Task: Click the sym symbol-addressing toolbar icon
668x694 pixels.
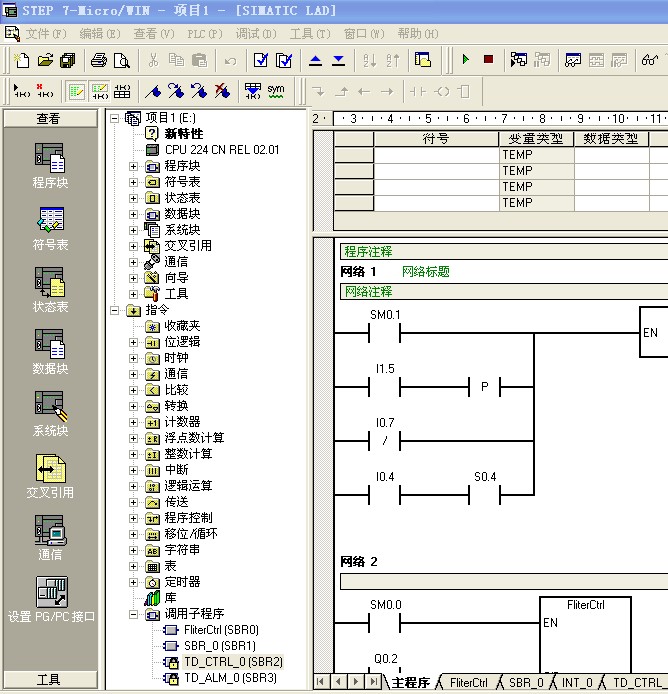Action: coord(276,91)
